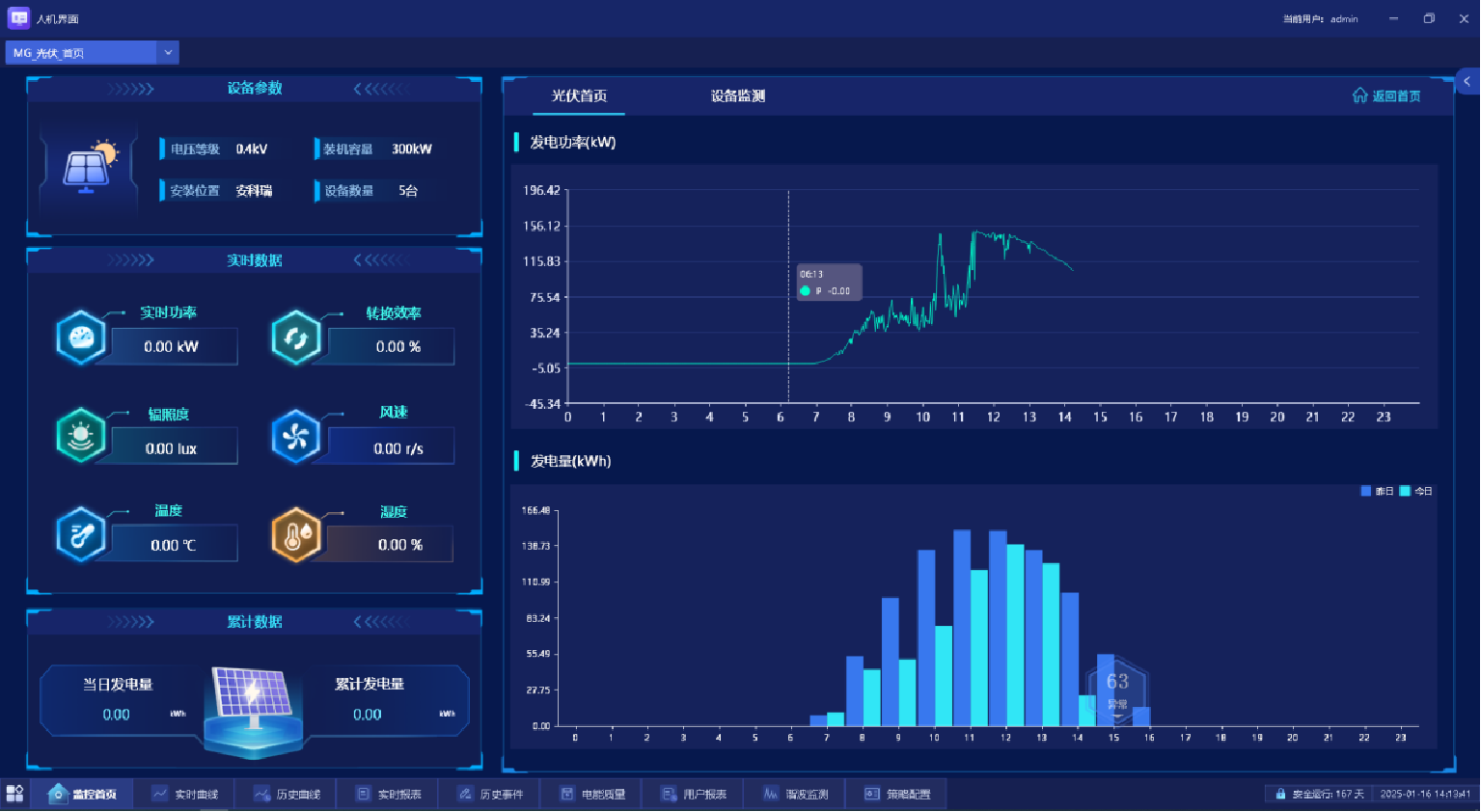Click the 安全运行 167 天 status text
This screenshot has width=1481, height=812.
tap(1329, 795)
